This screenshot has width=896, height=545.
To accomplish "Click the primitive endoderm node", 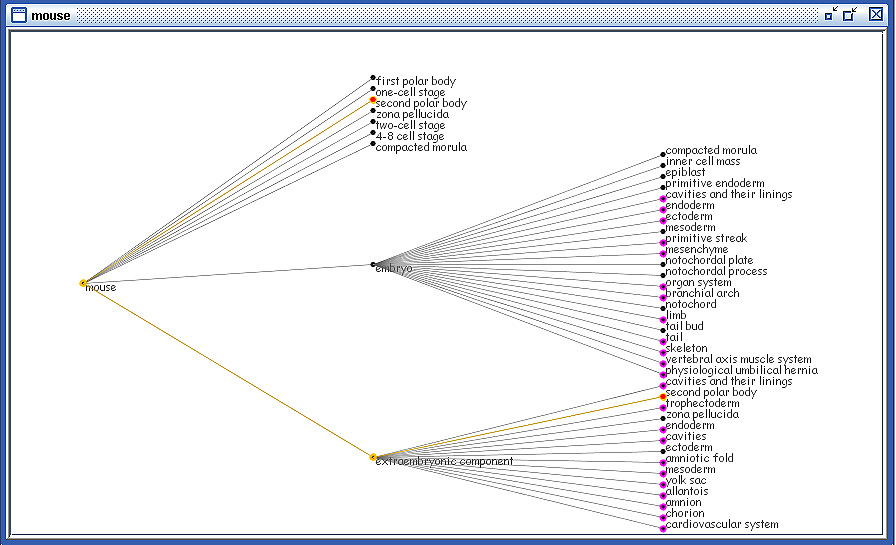I will (663, 187).
